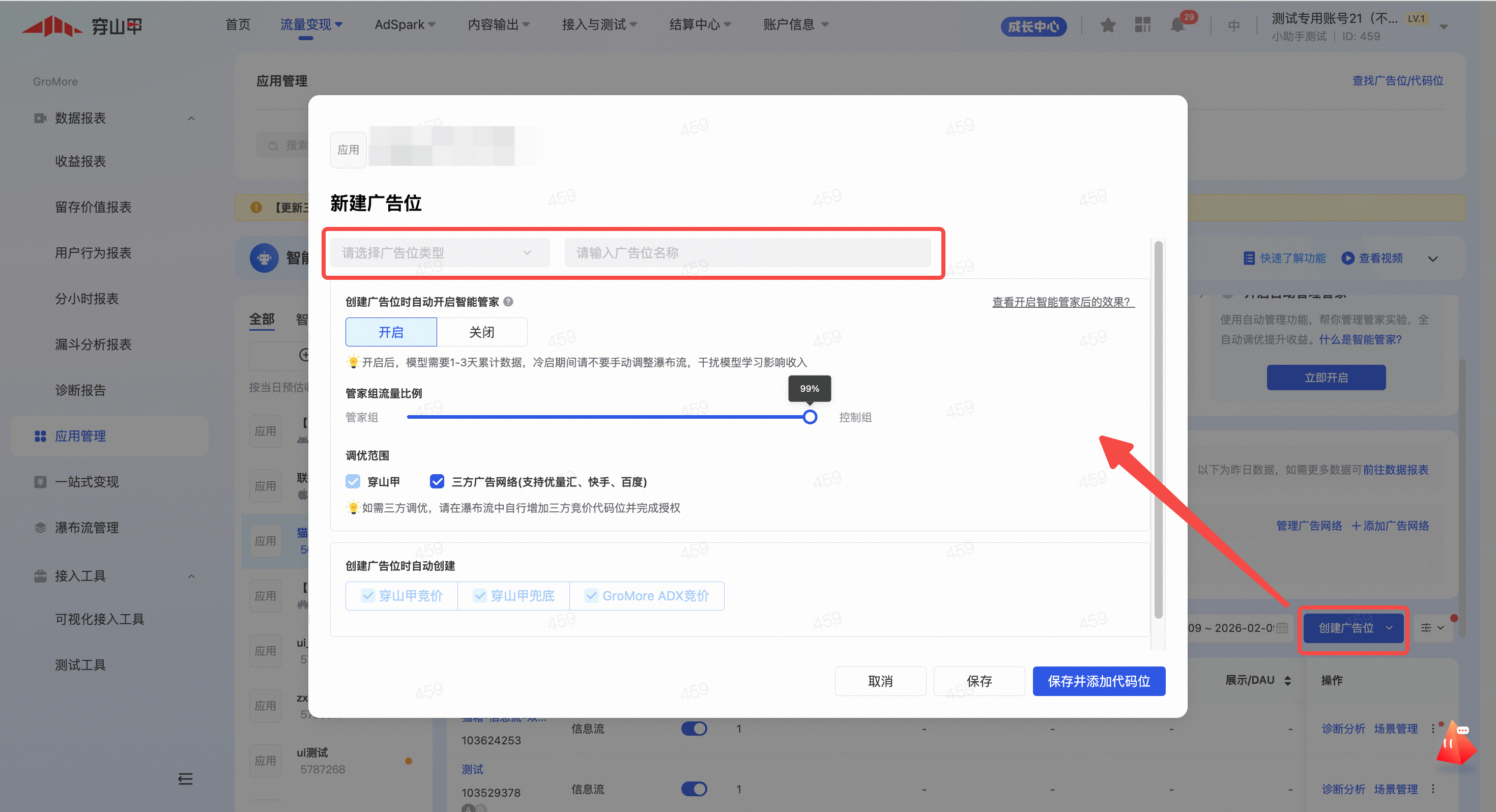
Task: Click the language switch 中 icon
Action: tap(1233, 26)
